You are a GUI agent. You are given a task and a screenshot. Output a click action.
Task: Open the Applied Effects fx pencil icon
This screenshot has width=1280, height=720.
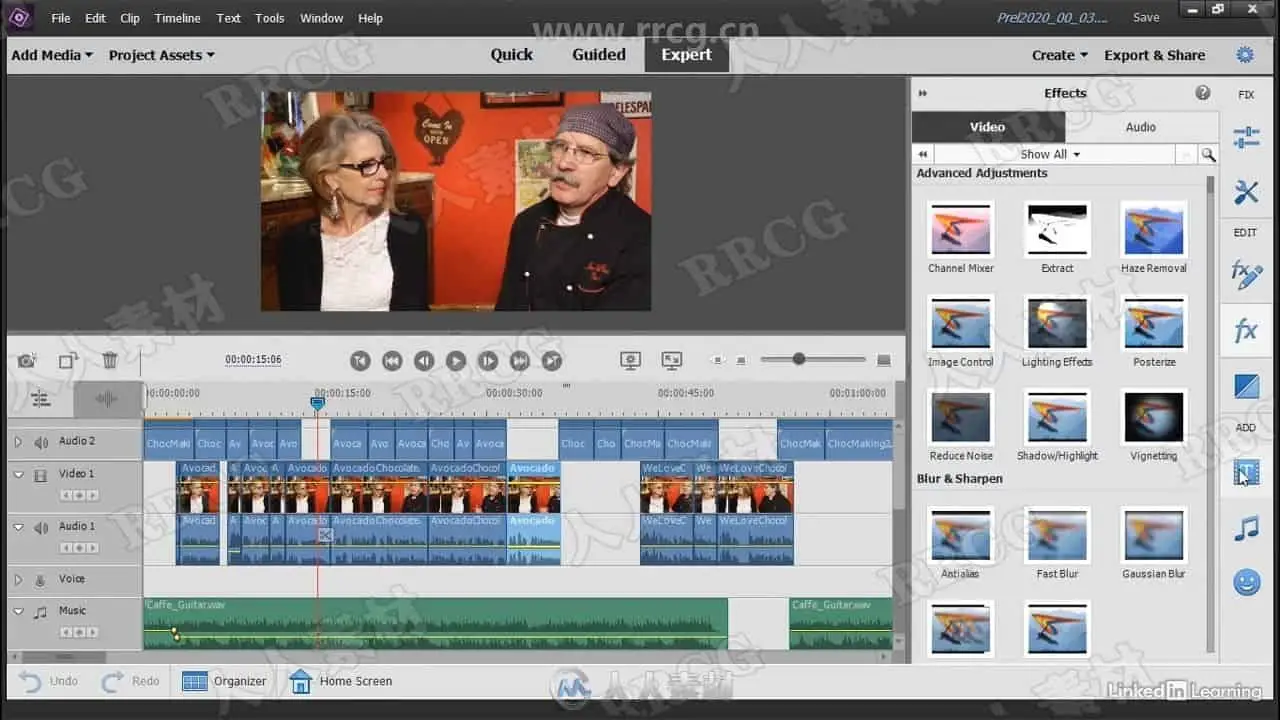tap(1246, 275)
